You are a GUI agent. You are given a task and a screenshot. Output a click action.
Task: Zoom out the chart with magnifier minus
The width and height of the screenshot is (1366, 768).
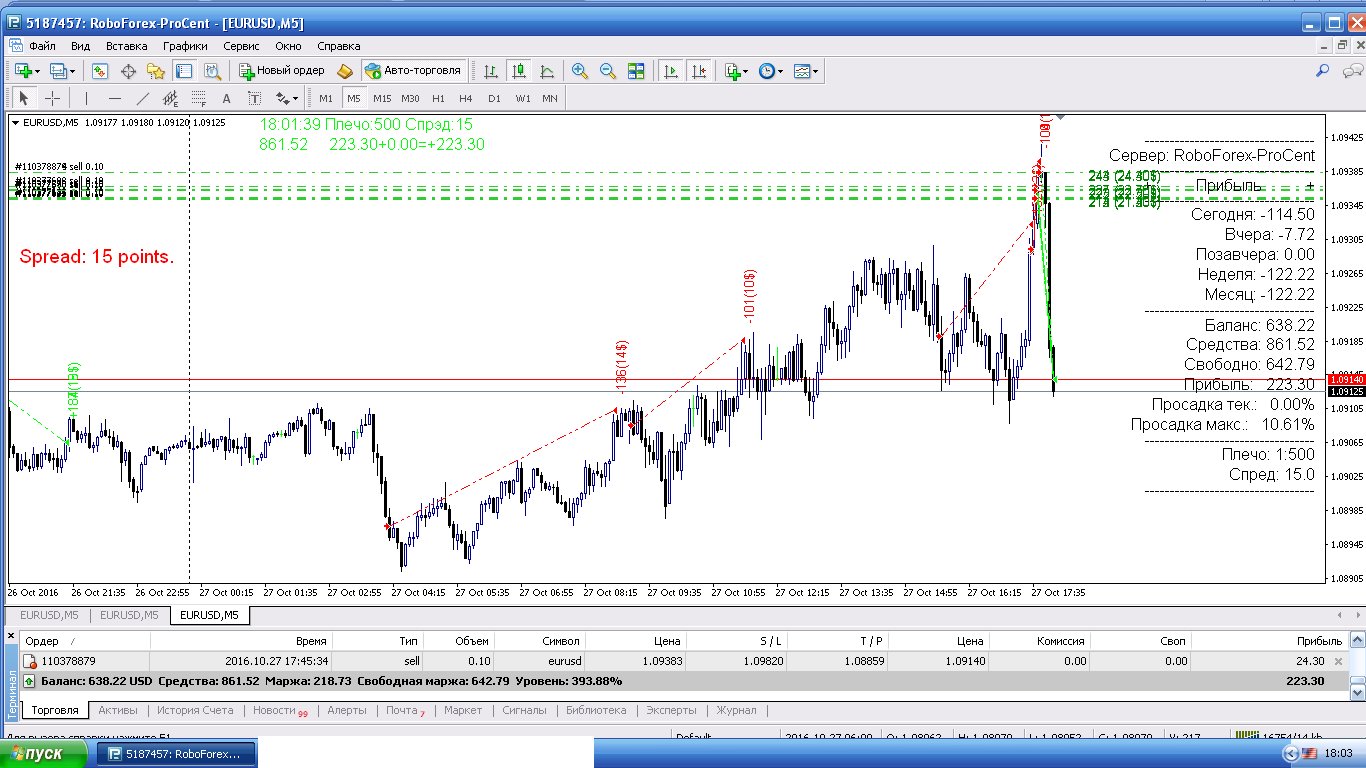coord(607,71)
